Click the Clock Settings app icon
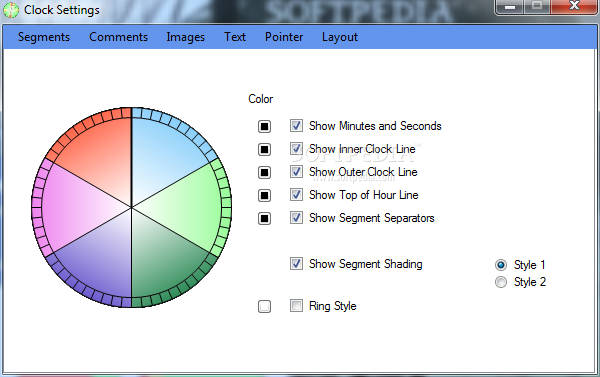 click(x=11, y=10)
